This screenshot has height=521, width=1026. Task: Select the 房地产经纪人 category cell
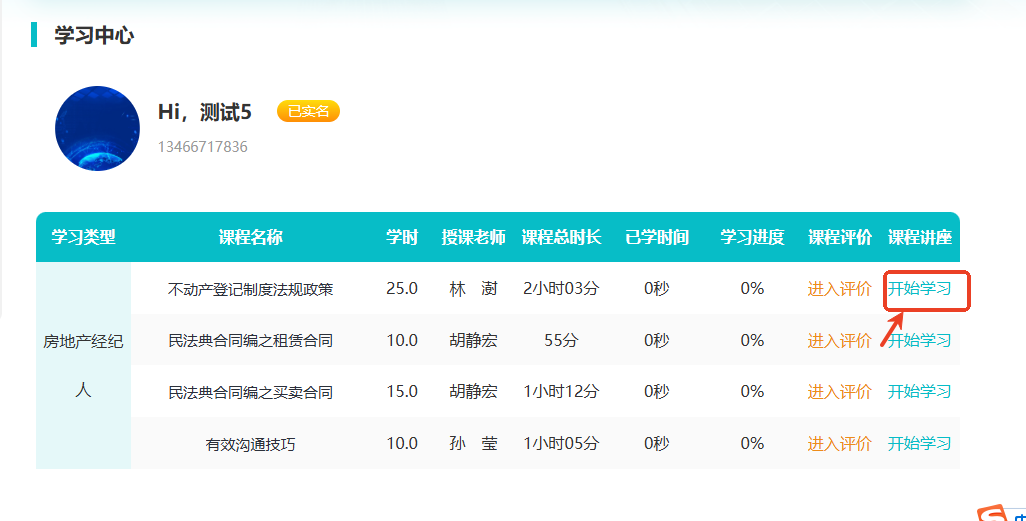pyautogui.click(x=83, y=365)
